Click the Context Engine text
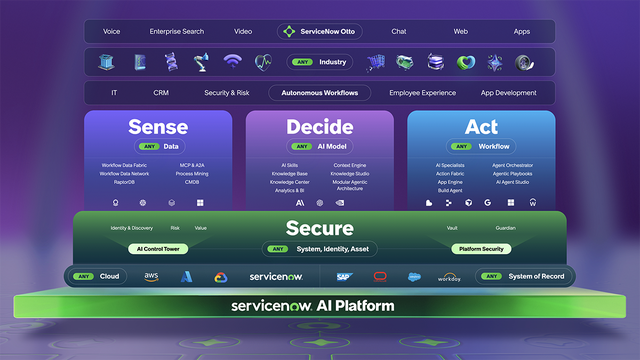Screen dimensions: 640x360 [350, 165]
